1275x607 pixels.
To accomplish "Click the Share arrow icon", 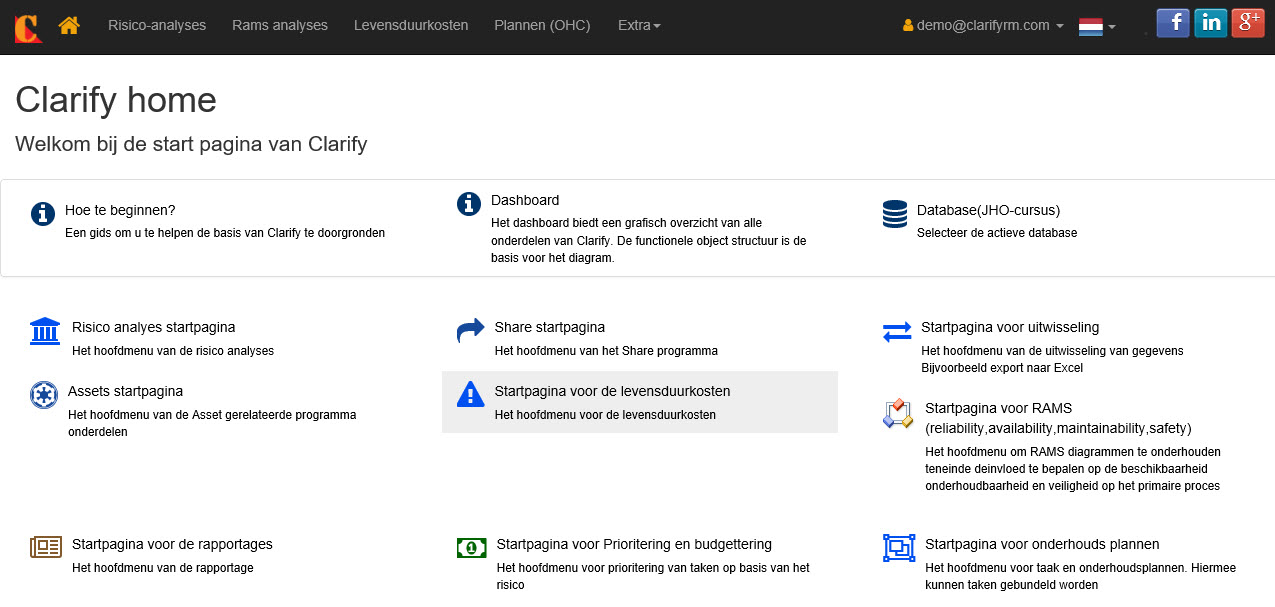I will [470, 331].
